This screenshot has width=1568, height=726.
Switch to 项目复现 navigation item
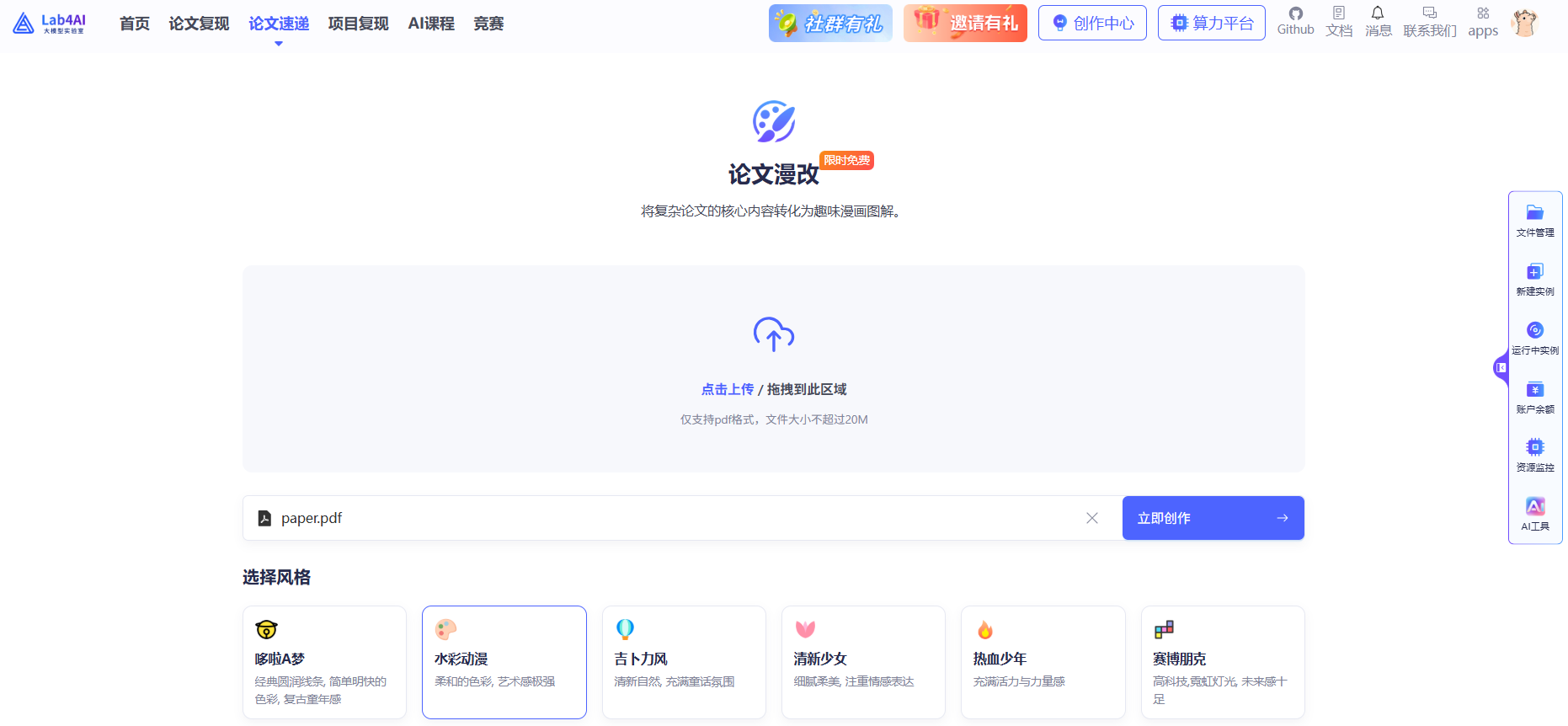[359, 24]
